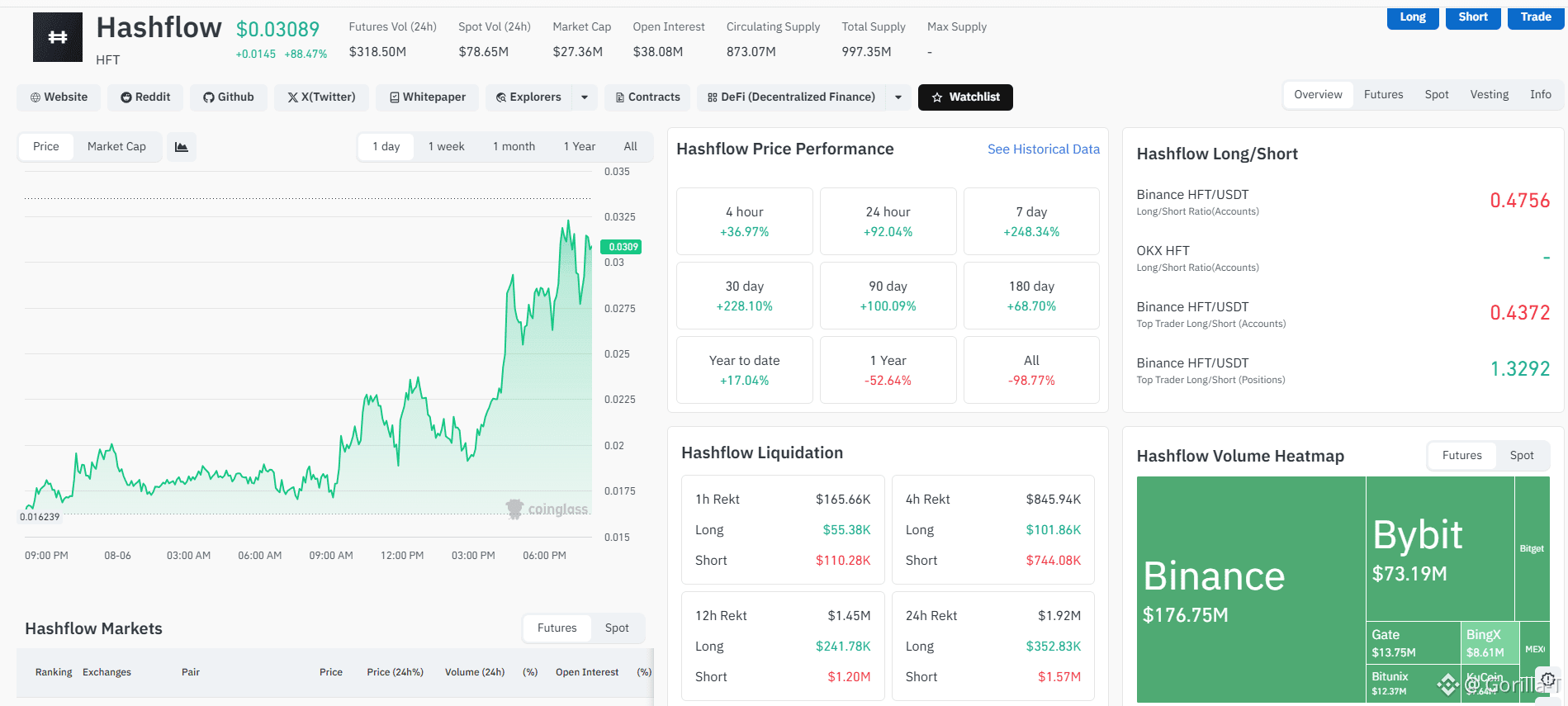Select Spot in the Volume Heatmap toggle

1522,456
